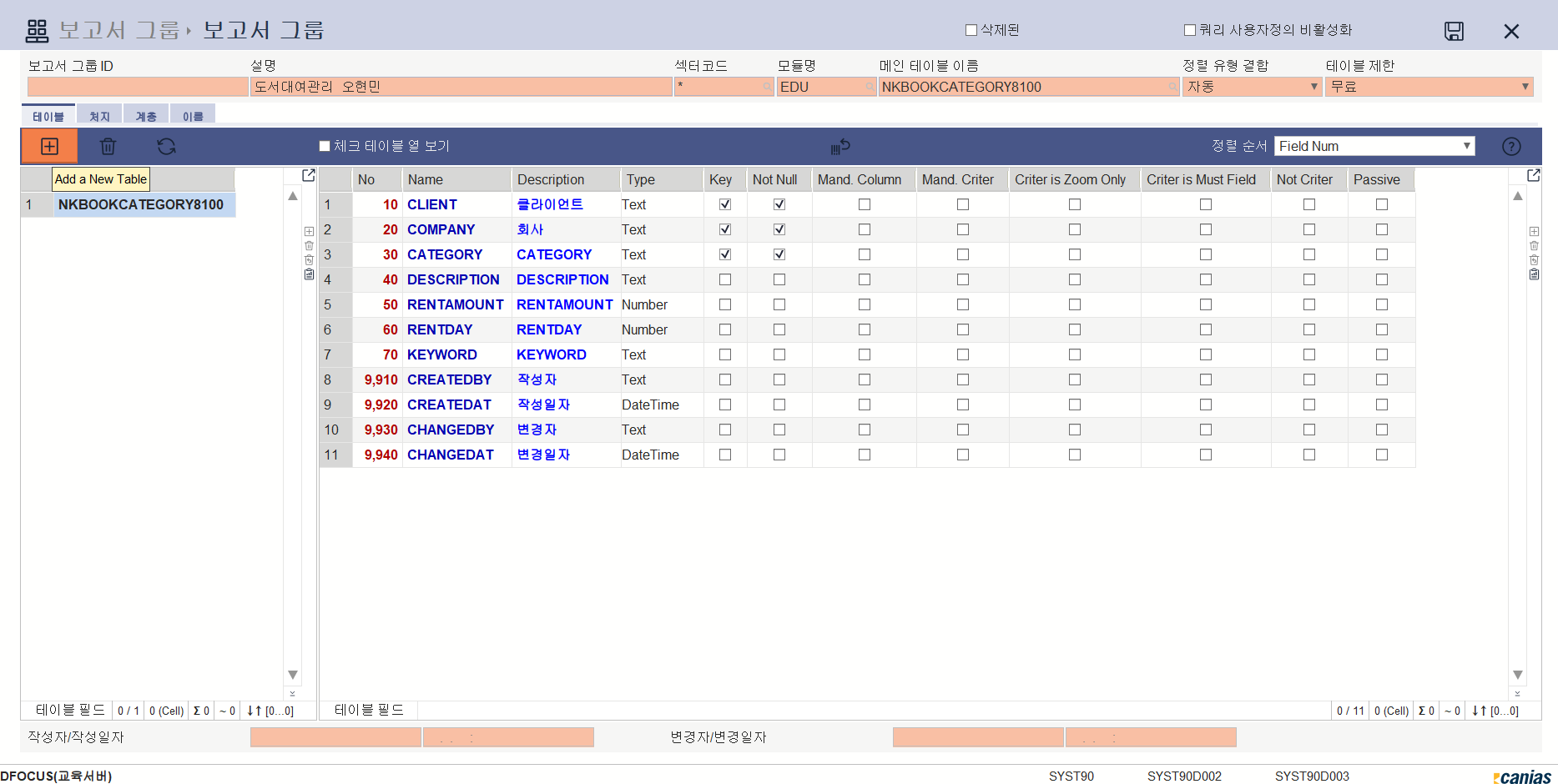Screen dimensions: 1558x784
Task: Click the save diskette icon
Action: pyautogui.click(x=1454, y=31)
